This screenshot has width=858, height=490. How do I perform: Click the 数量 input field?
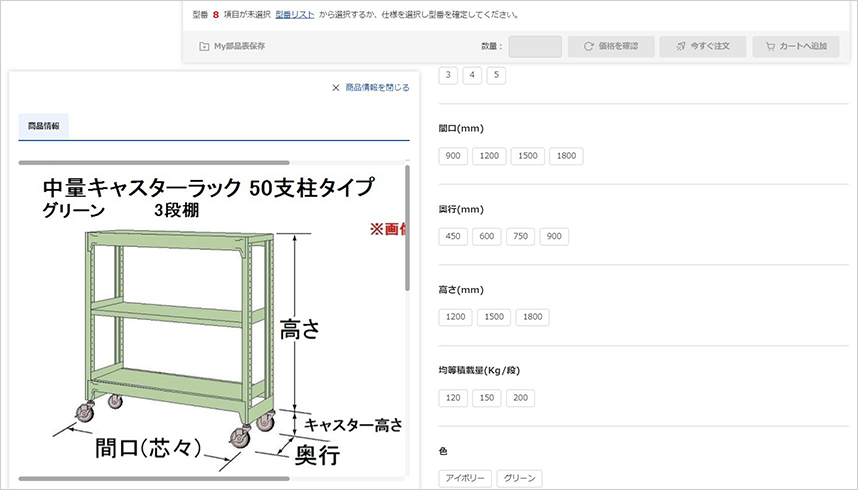pos(535,46)
